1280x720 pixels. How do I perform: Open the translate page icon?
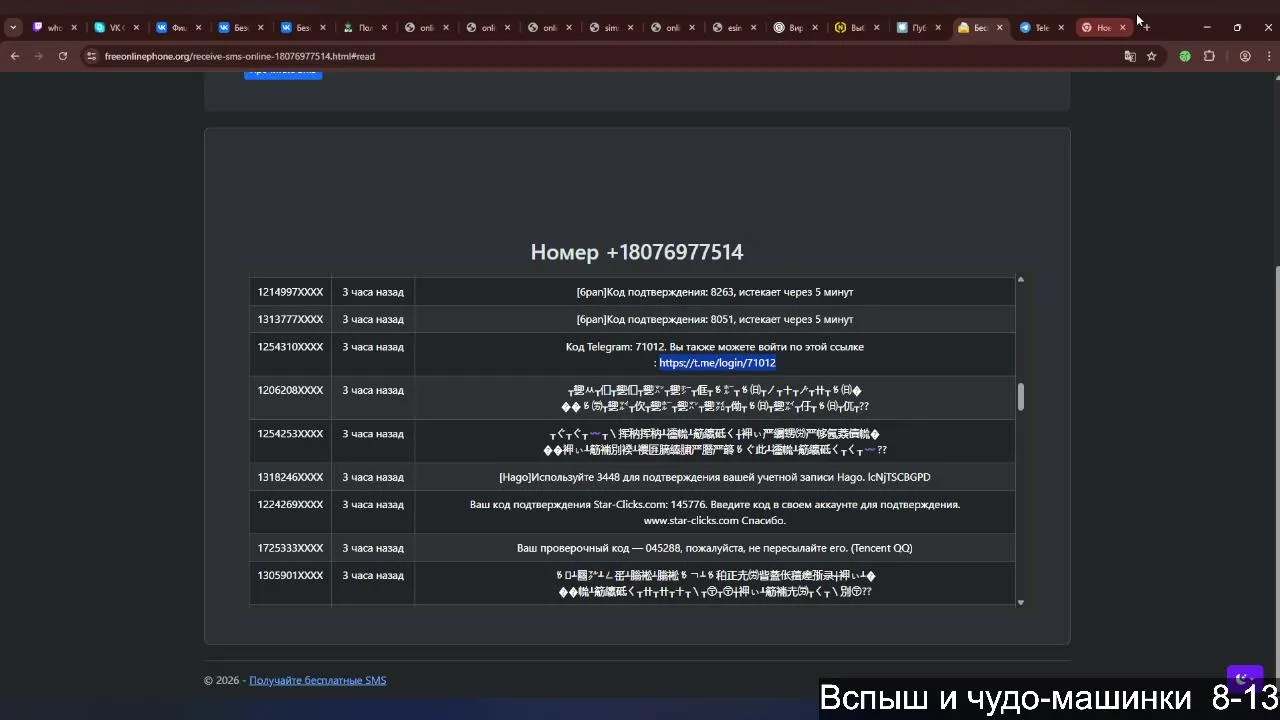(1130, 56)
